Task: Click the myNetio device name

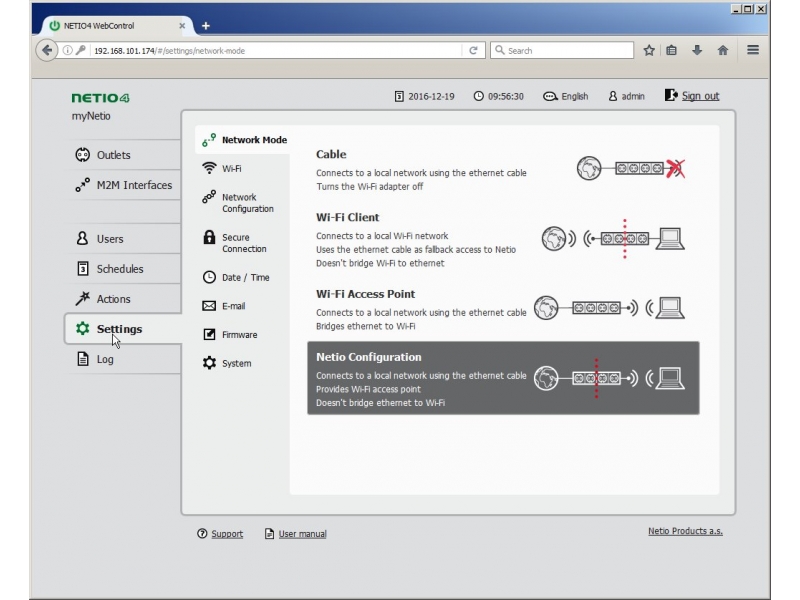Action: click(x=91, y=116)
